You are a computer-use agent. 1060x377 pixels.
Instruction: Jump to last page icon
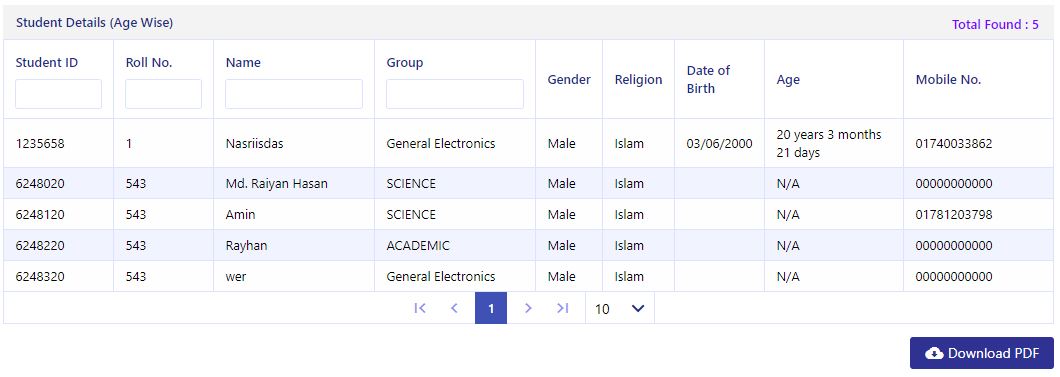(x=562, y=308)
